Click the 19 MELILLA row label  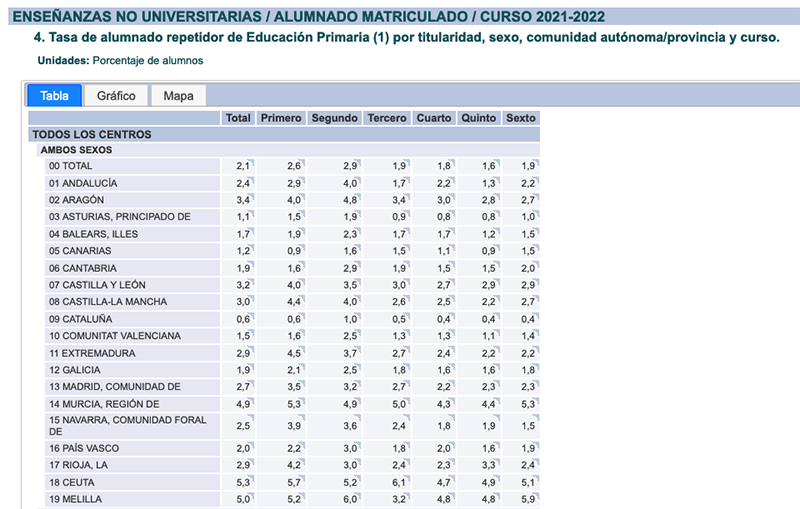(75, 499)
